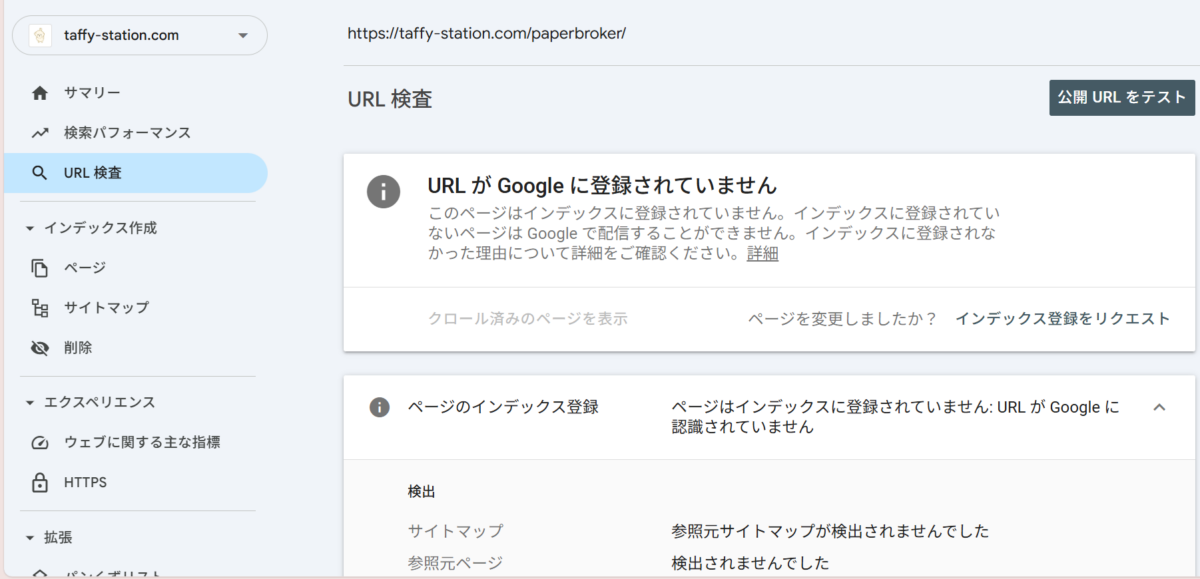Click the speedometer icon for Core Web Vitals

point(40,442)
